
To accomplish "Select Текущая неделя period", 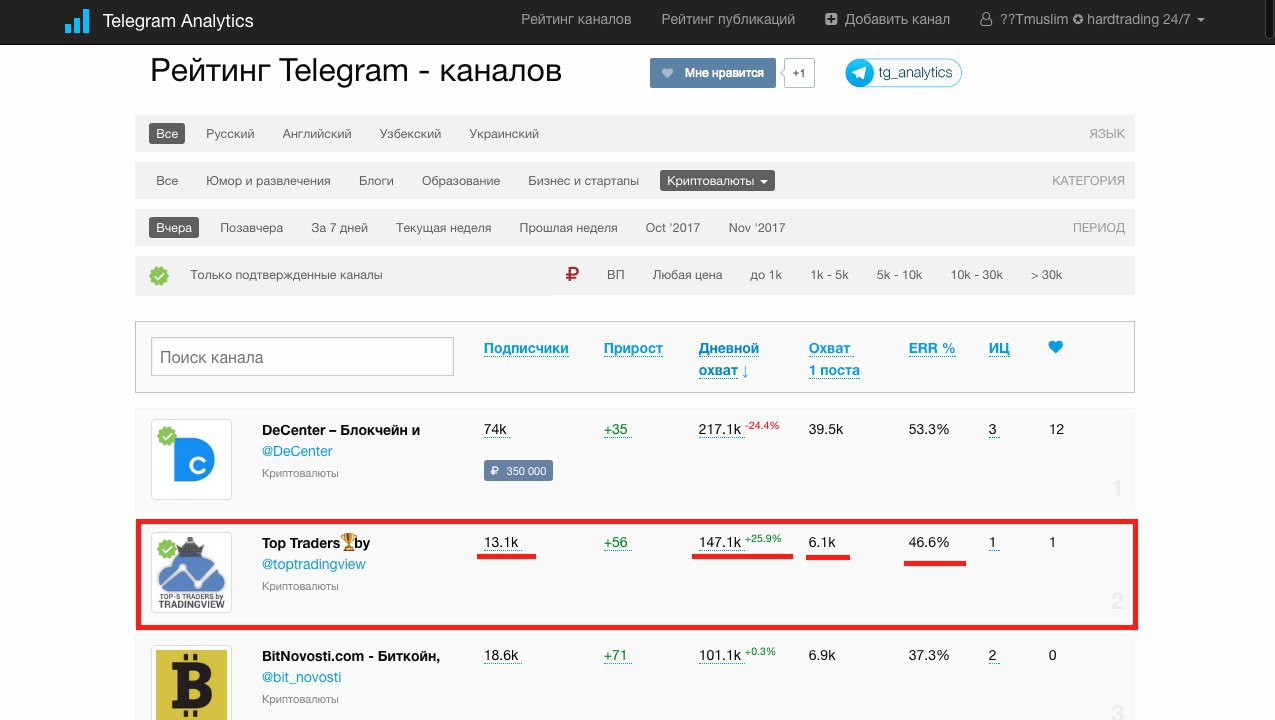I will 443,228.
